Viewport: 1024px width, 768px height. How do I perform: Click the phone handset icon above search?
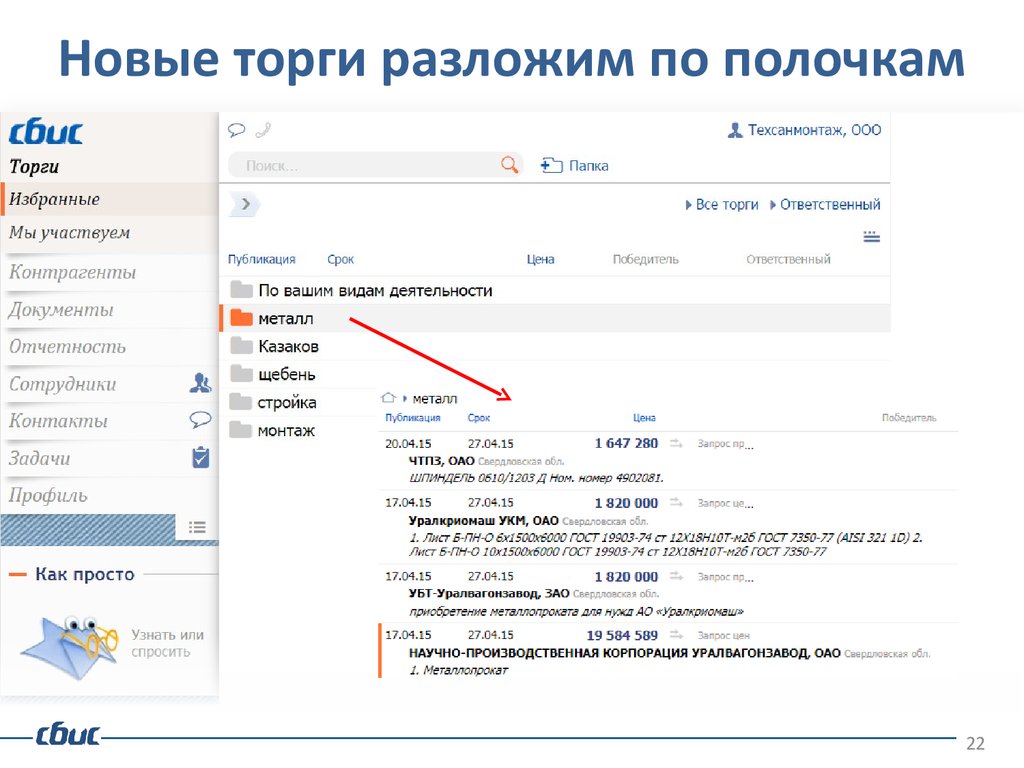(x=263, y=130)
